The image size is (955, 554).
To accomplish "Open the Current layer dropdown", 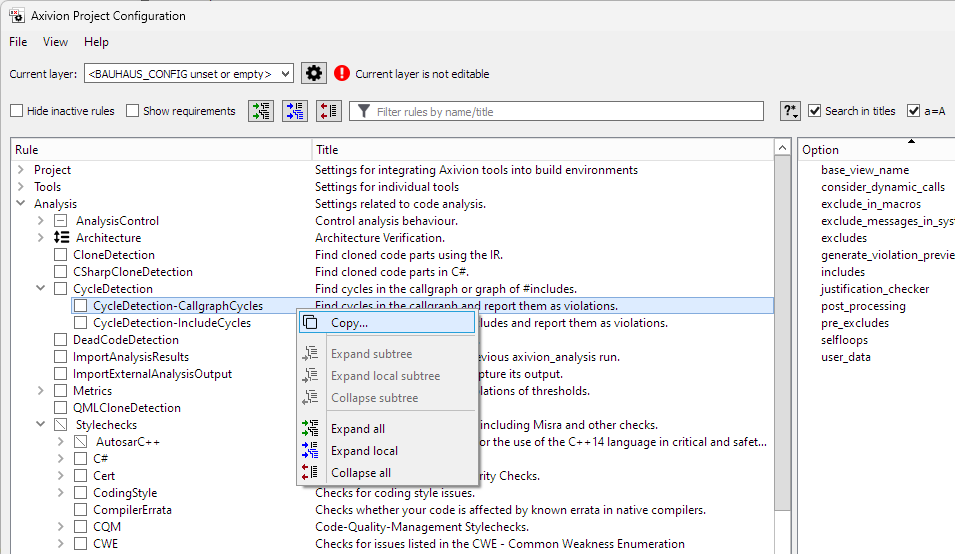I will tap(189, 74).
